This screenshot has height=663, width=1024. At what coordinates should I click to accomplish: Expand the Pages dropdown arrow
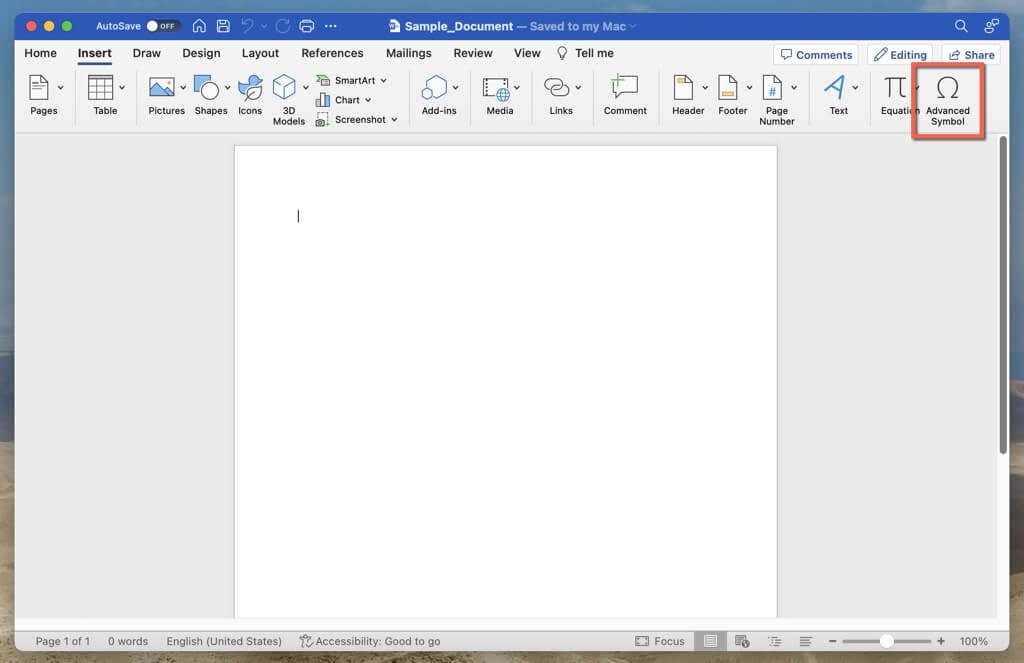61,88
